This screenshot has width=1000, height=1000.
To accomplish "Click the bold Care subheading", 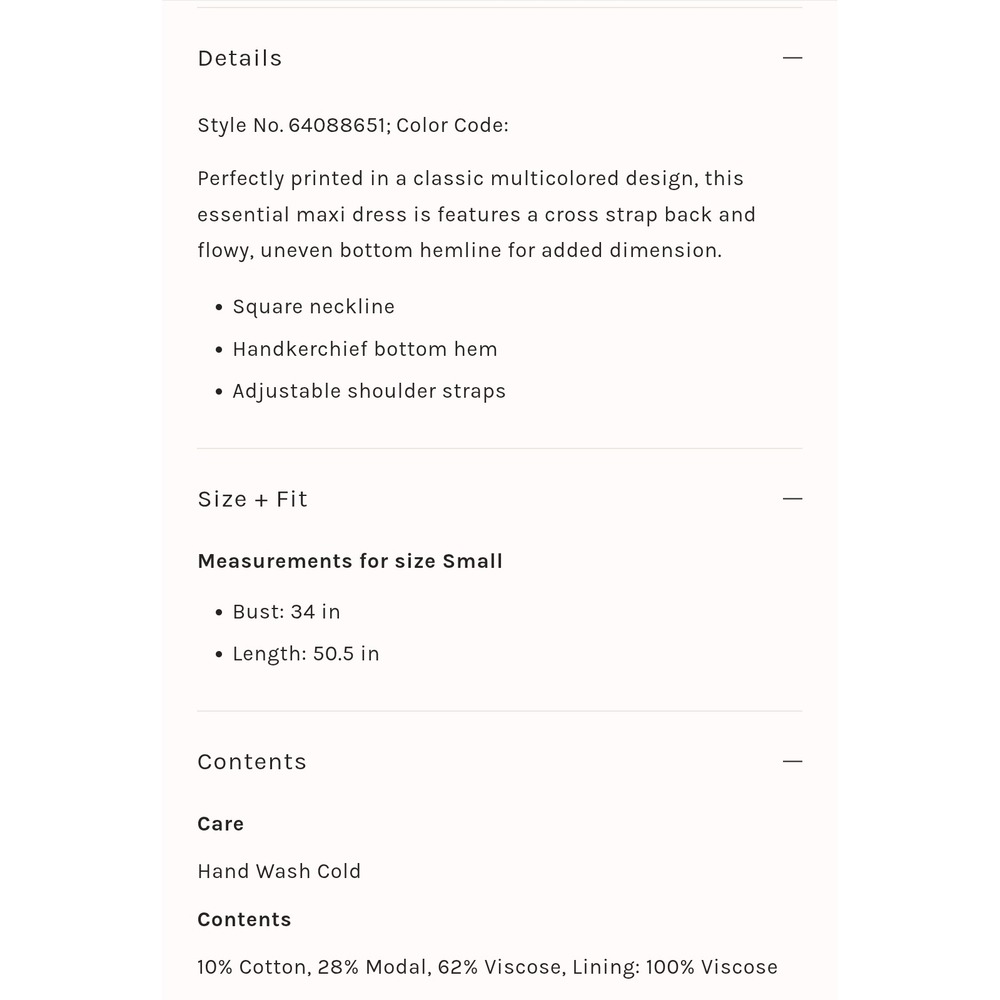I will tap(221, 824).
